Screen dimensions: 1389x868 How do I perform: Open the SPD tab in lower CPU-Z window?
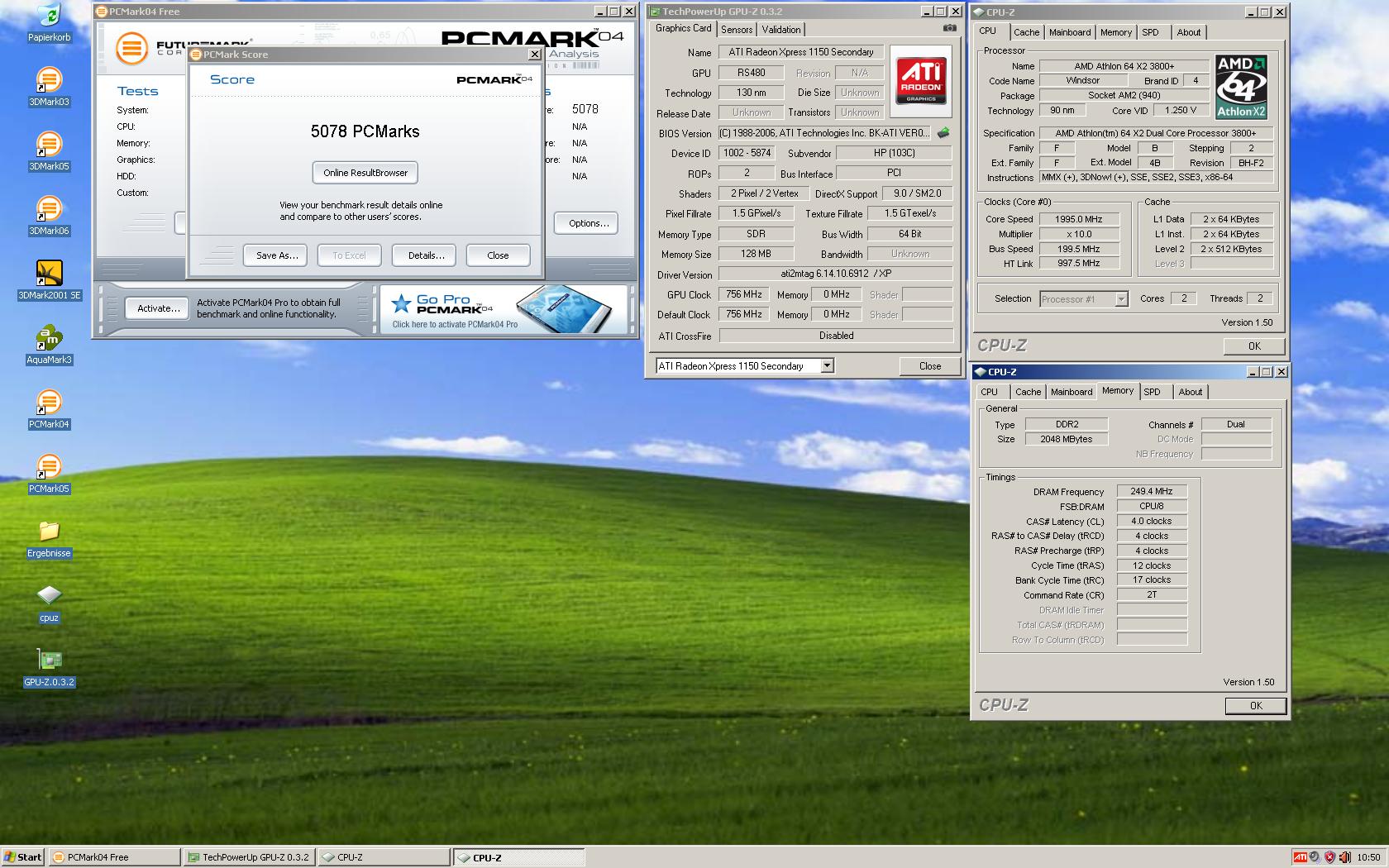click(1152, 392)
